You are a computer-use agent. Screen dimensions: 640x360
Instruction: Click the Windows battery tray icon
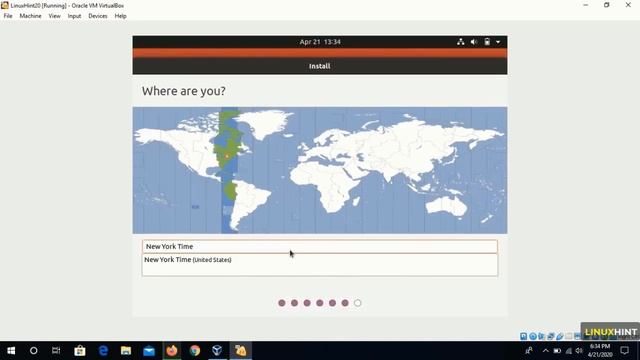[557, 351]
